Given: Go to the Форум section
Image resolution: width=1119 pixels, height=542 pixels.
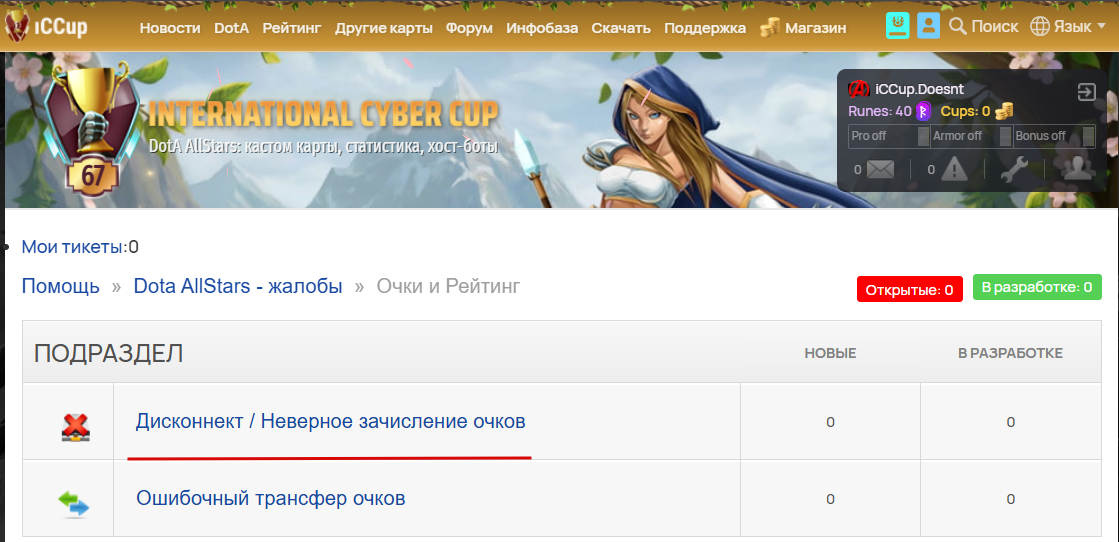Looking at the screenshot, I should pyautogui.click(x=470, y=29).
